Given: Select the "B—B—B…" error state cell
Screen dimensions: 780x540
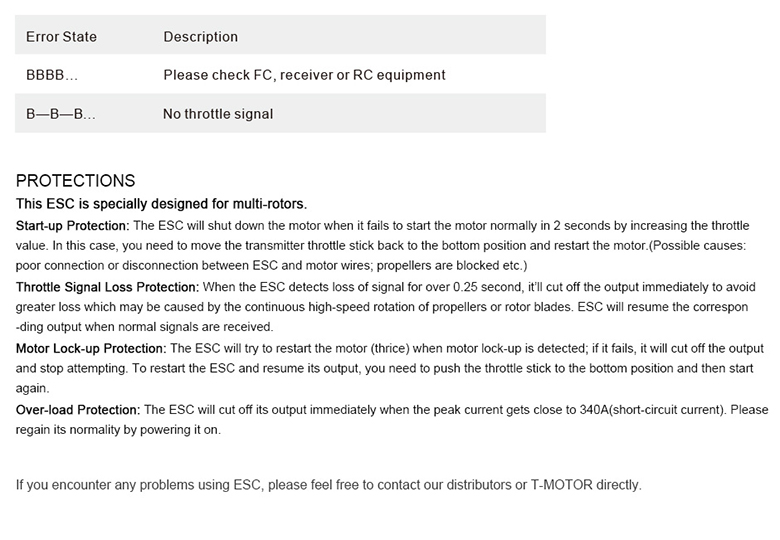Looking at the screenshot, I should [61, 114].
